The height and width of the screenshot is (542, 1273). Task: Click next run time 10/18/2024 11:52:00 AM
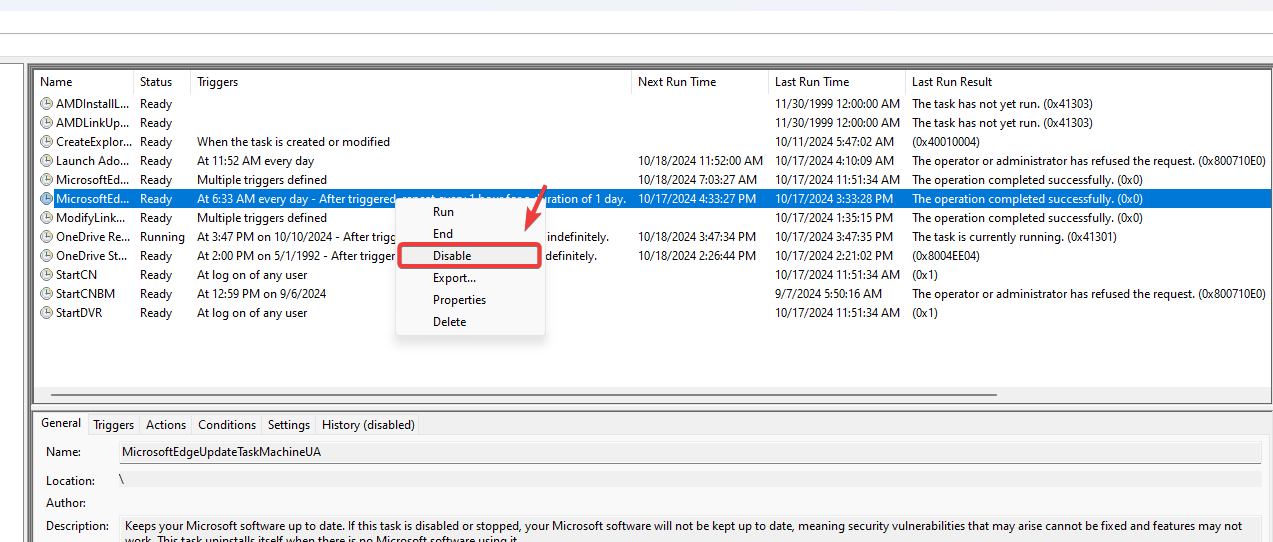[700, 161]
